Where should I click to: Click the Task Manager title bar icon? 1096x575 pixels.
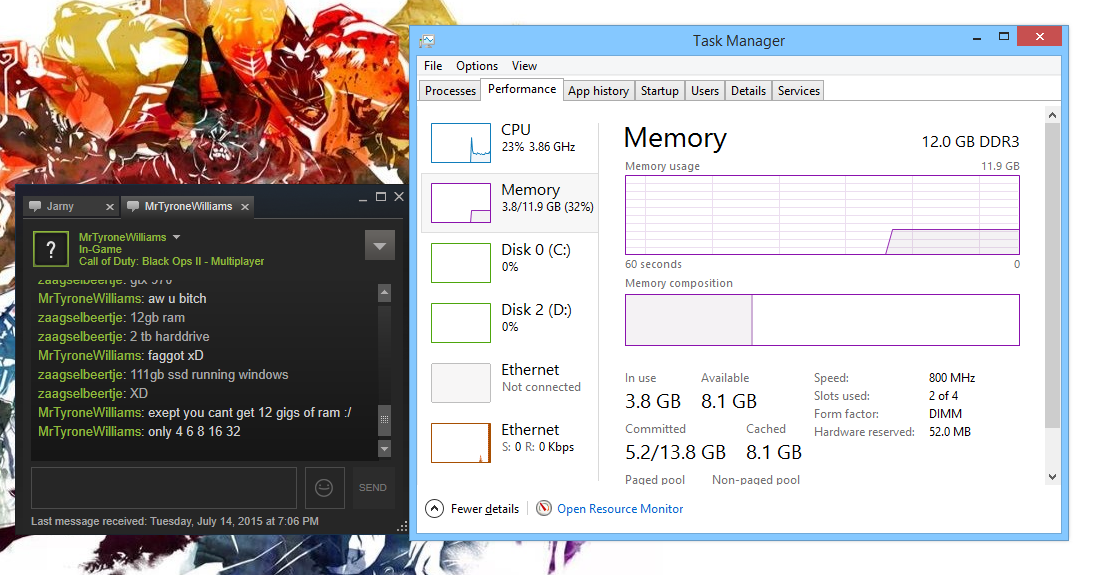click(427, 41)
